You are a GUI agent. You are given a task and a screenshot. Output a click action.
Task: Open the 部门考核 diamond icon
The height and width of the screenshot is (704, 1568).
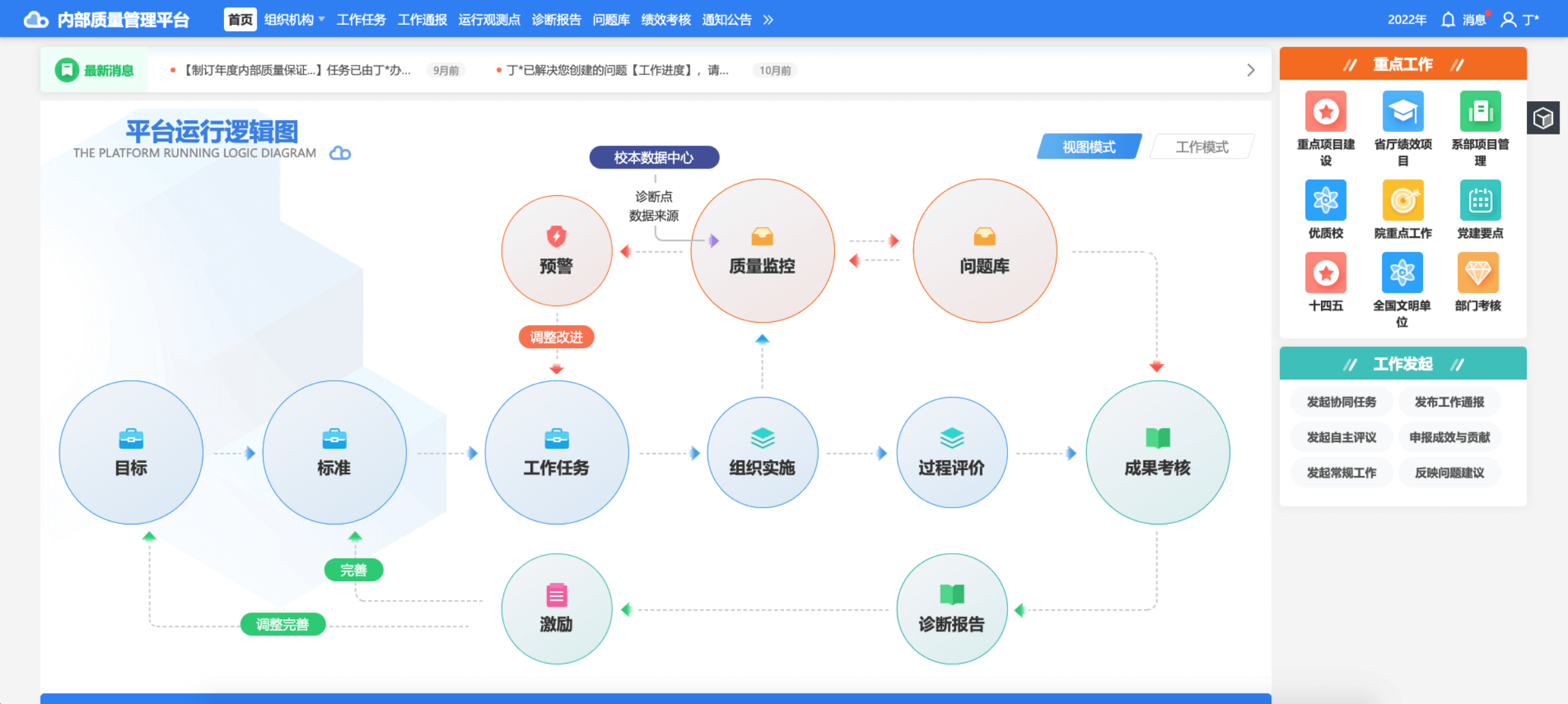(1478, 273)
